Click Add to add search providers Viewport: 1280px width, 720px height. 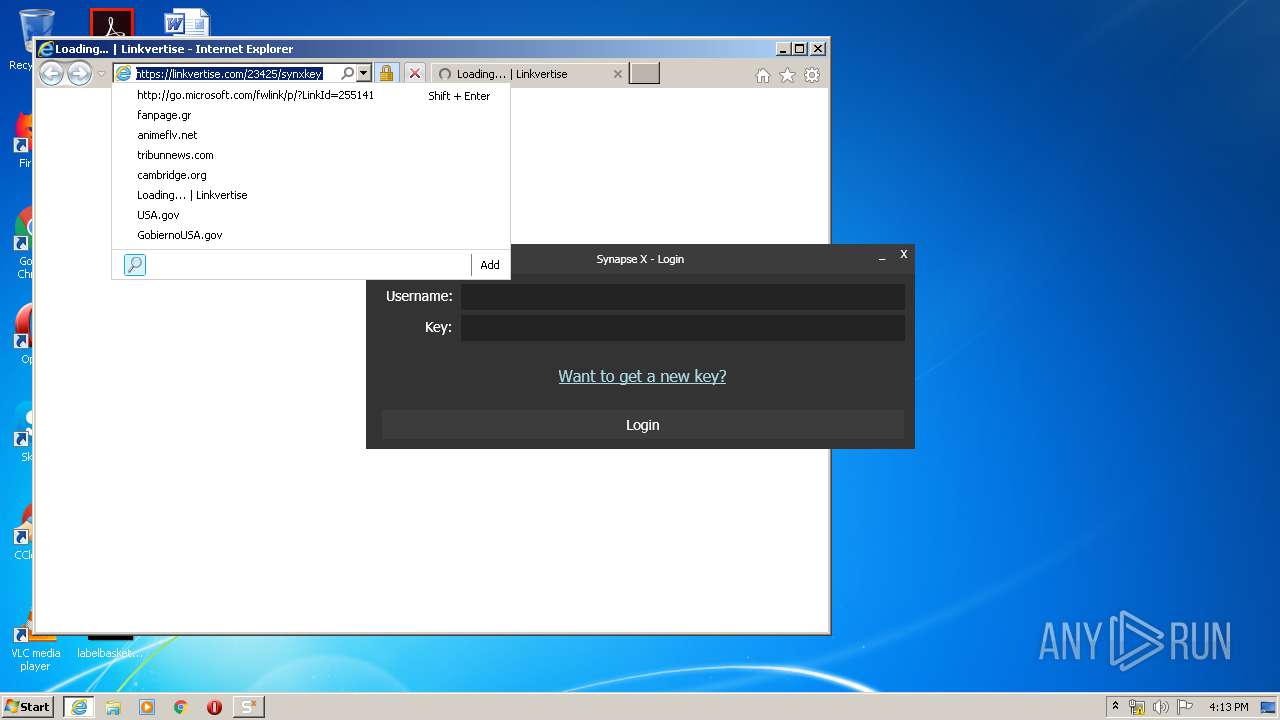click(x=489, y=265)
